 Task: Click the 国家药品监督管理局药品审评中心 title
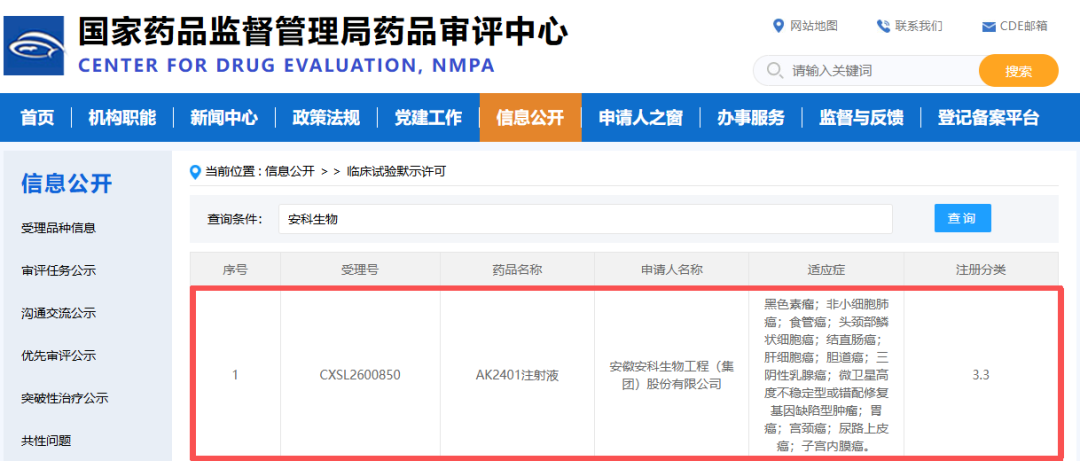point(322,31)
